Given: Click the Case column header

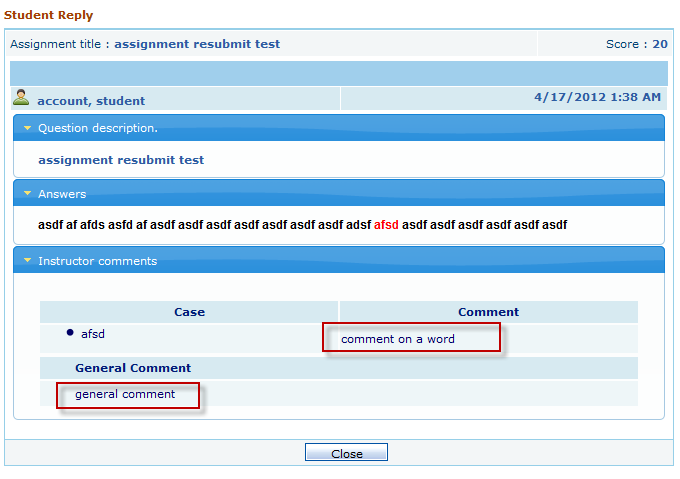Looking at the screenshot, I should click(189, 312).
